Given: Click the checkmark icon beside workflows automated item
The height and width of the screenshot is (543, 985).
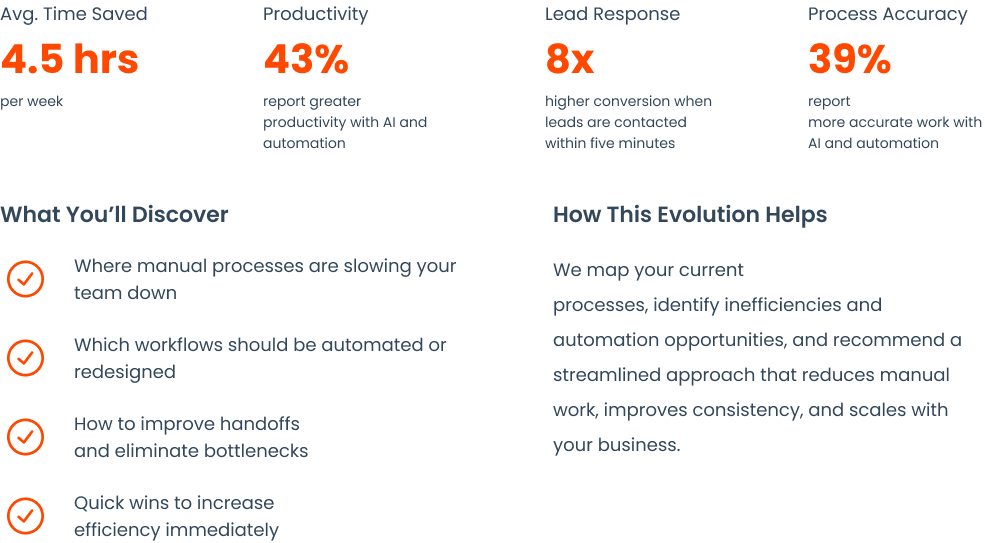Looking at the screenshot, I should [25, 358].
